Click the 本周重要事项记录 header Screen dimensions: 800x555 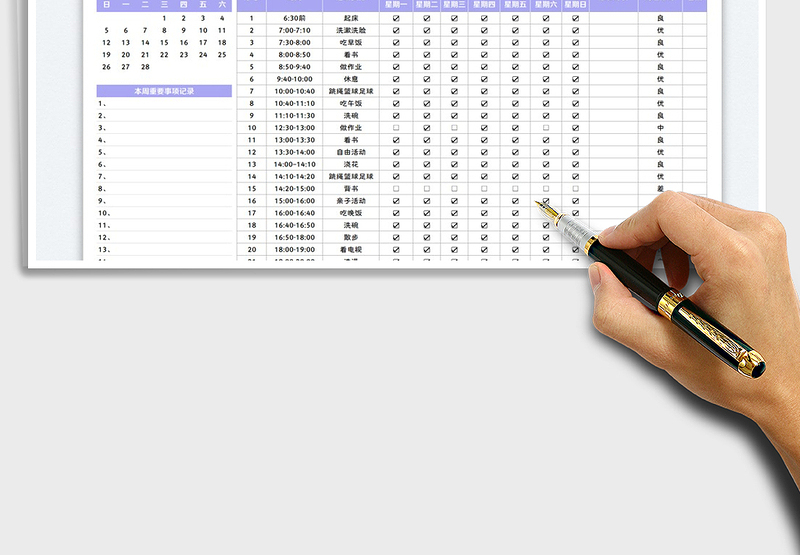[164, 91]
